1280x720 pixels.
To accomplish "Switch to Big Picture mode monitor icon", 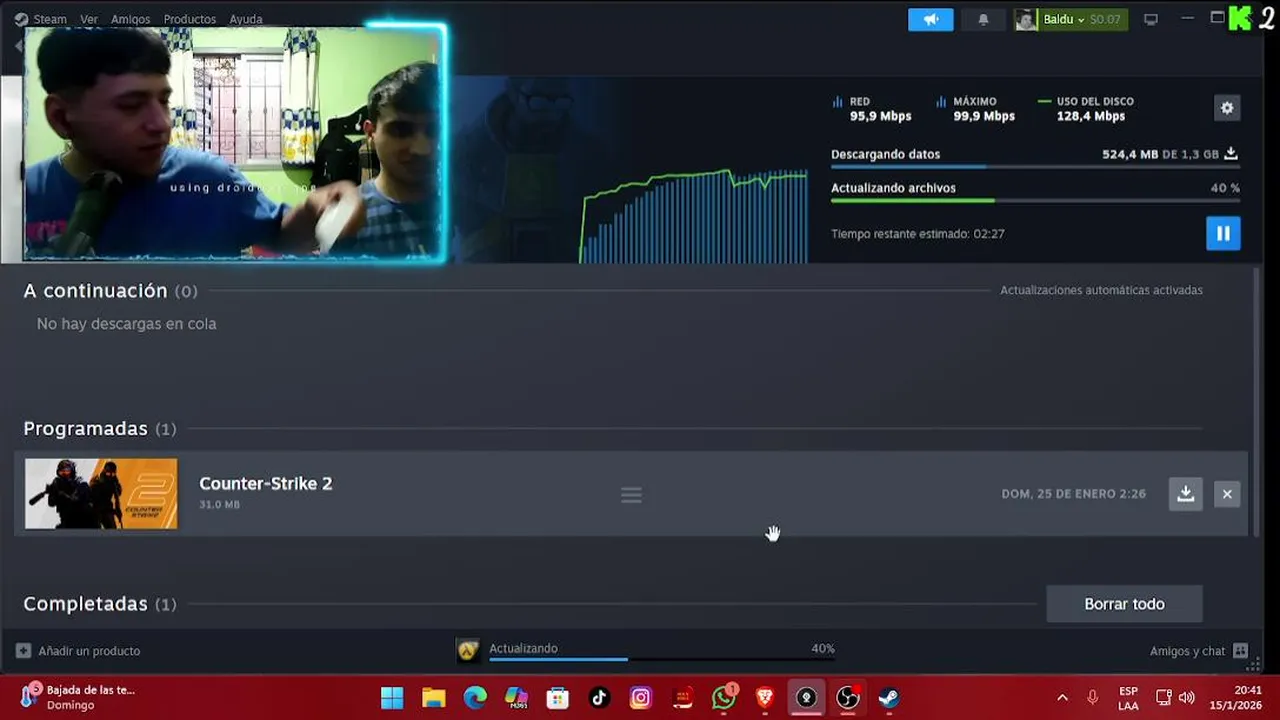I will click(1151, 19).
